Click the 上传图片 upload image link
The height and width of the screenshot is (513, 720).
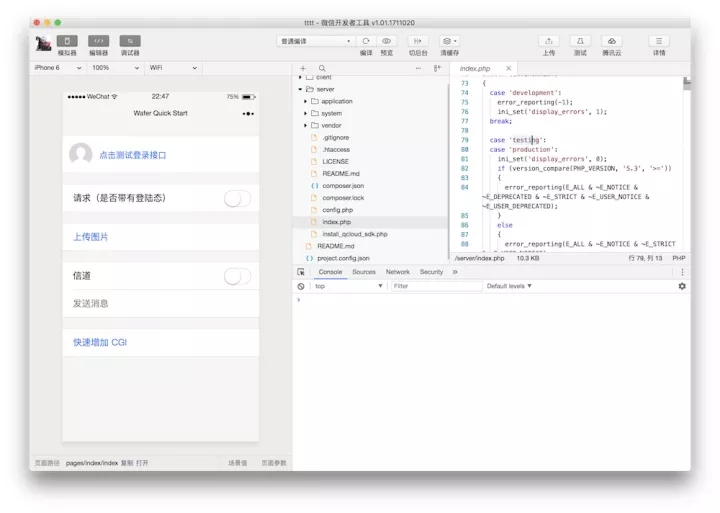point(91,237)
